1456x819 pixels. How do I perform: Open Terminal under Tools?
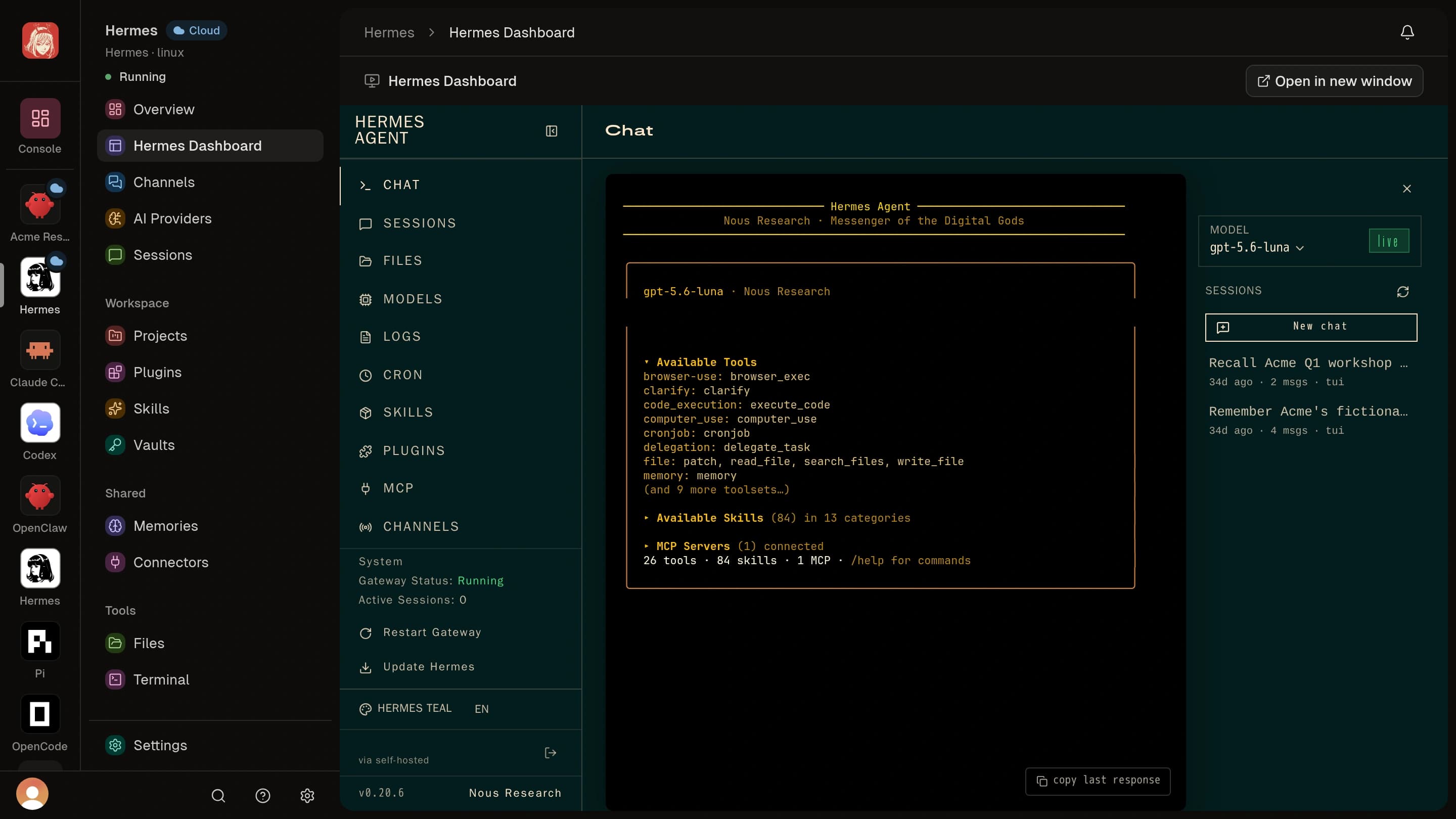coord(210,680)
